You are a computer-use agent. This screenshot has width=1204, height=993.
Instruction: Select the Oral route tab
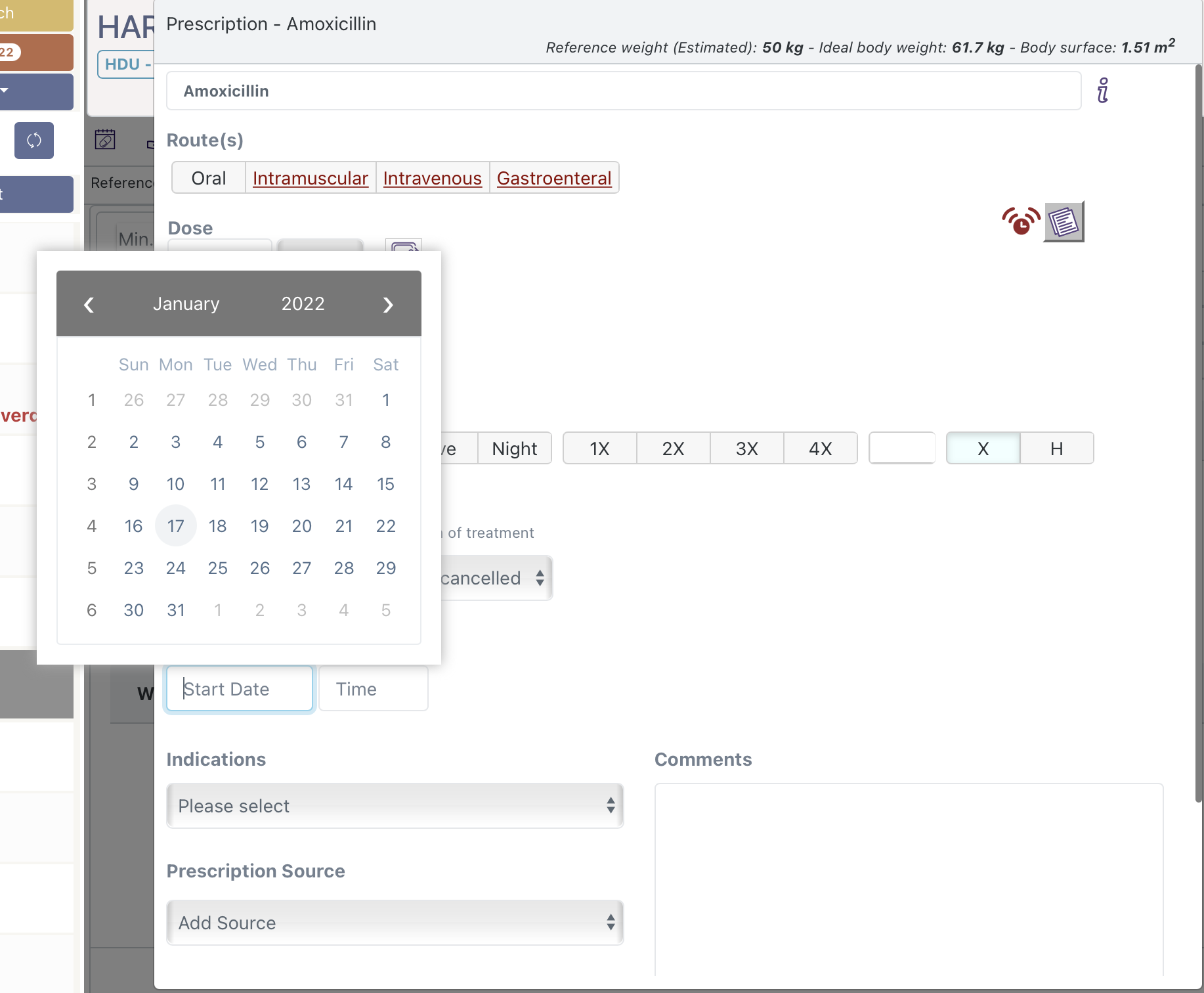coord(208,177)
